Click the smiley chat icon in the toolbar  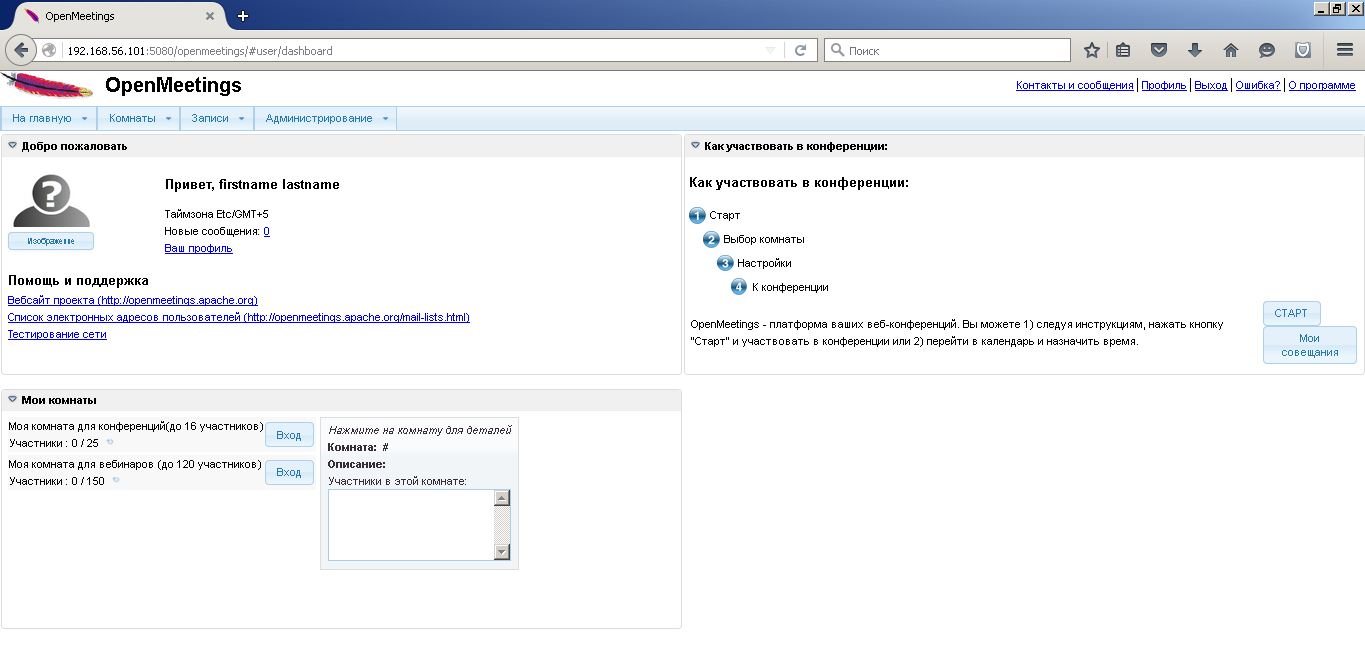[1267, 50]
